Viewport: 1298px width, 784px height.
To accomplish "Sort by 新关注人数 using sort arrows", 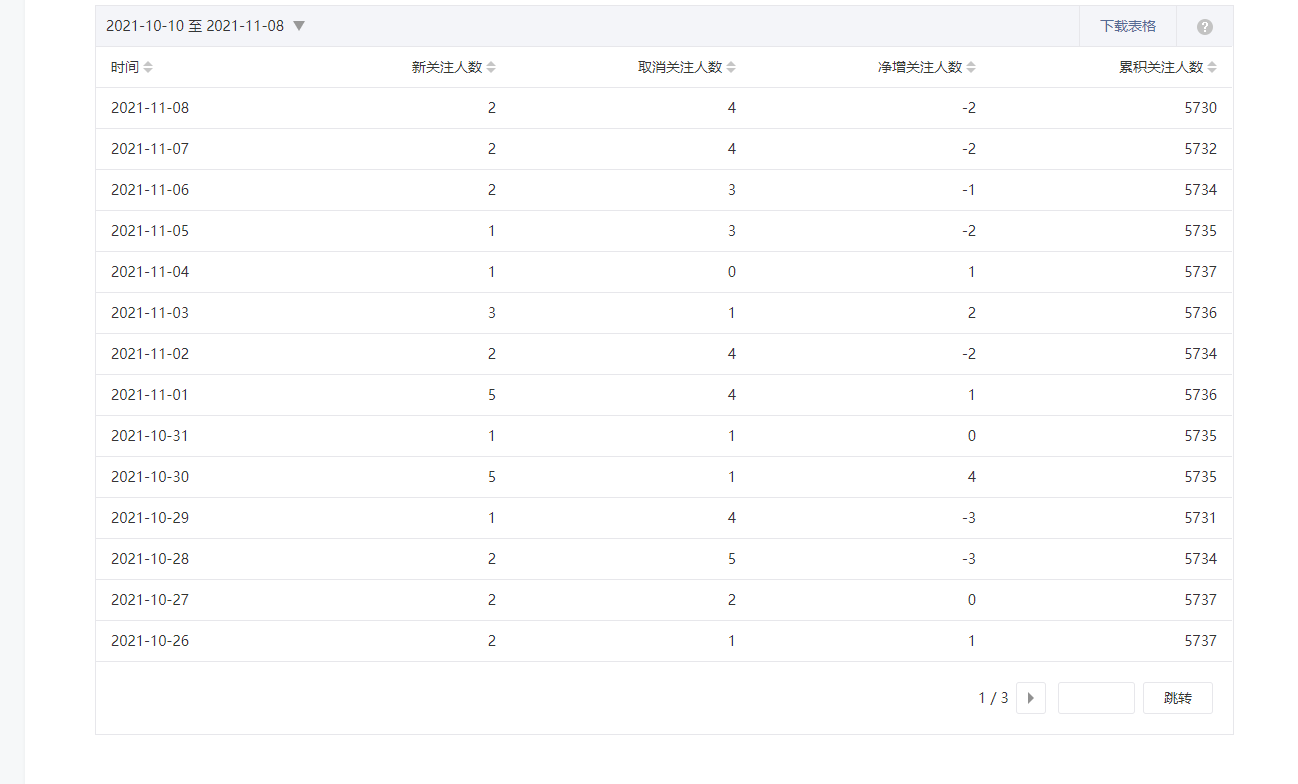I will tap(490, 67).
